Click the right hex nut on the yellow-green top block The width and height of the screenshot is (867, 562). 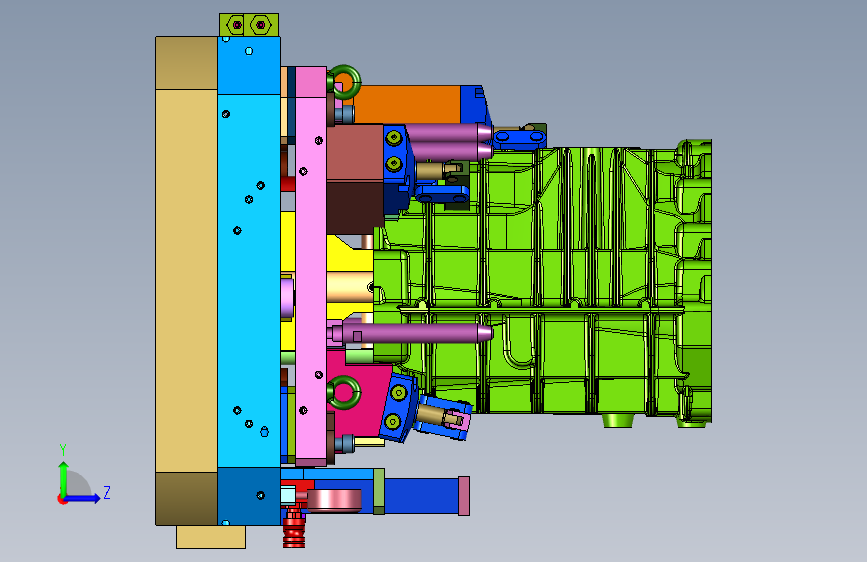(x=260, y=25)
